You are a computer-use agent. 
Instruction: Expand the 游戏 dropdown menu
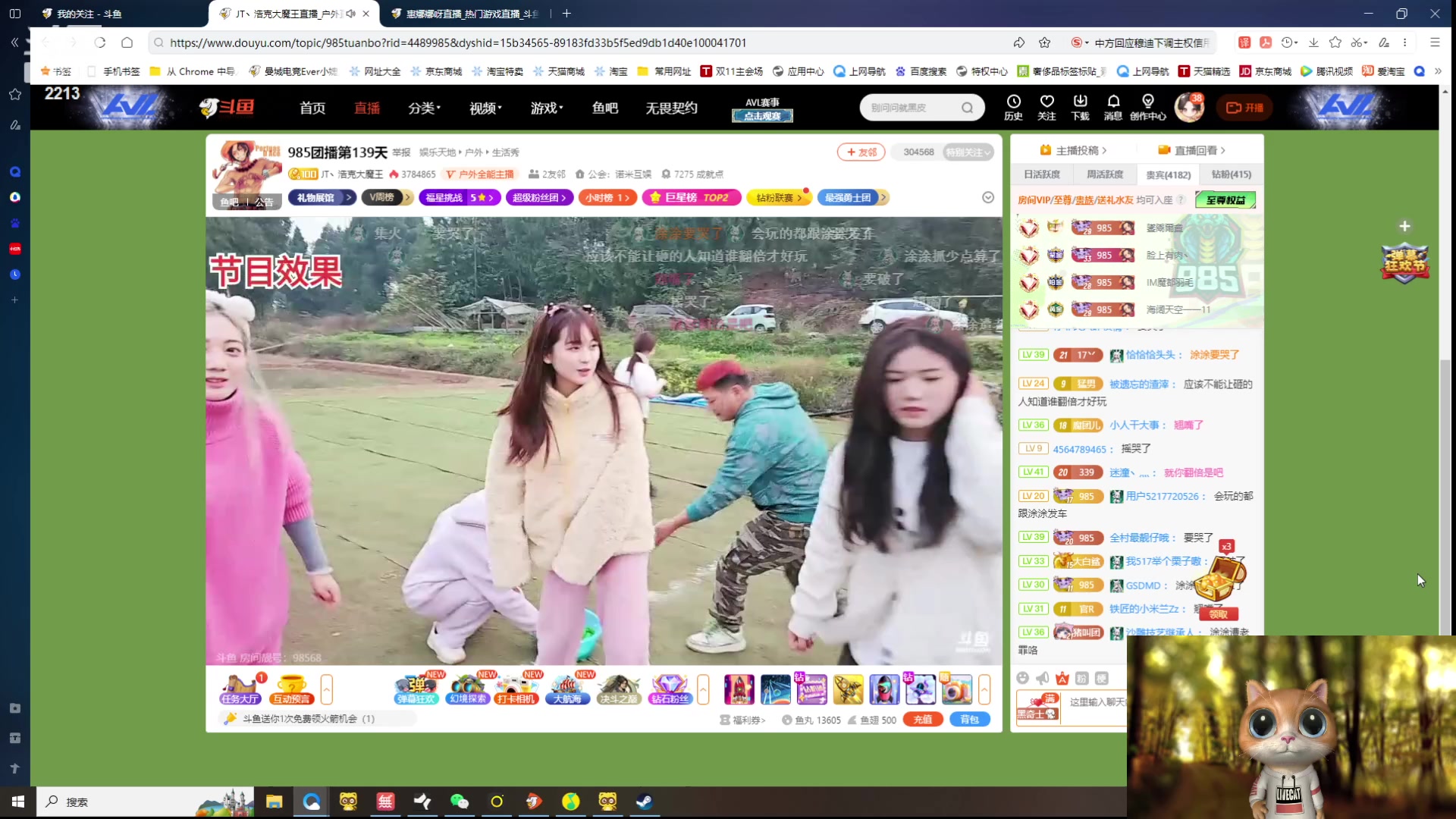pyautogui.click(x=545, y=108)
